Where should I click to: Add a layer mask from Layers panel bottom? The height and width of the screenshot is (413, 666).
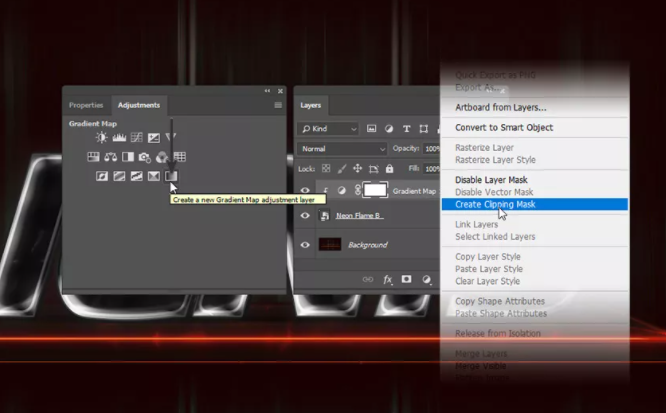coord(406,279)
